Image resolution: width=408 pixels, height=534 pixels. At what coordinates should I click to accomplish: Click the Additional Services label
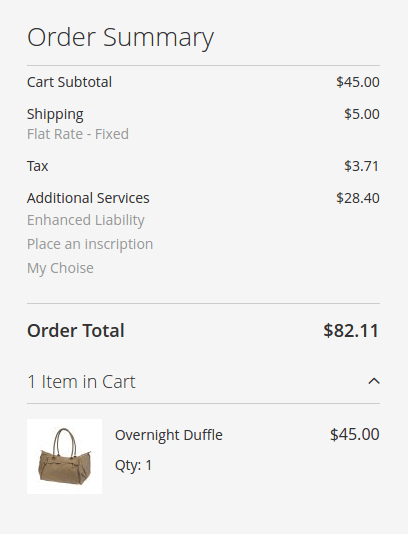point(88,198)
